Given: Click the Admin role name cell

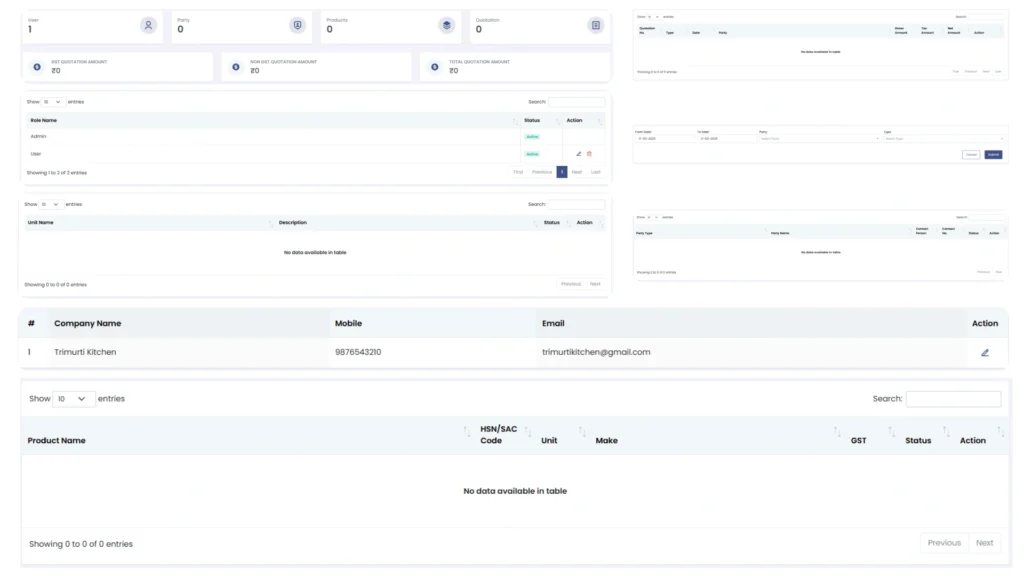Looking at the screenshot, I should [39, 136].
